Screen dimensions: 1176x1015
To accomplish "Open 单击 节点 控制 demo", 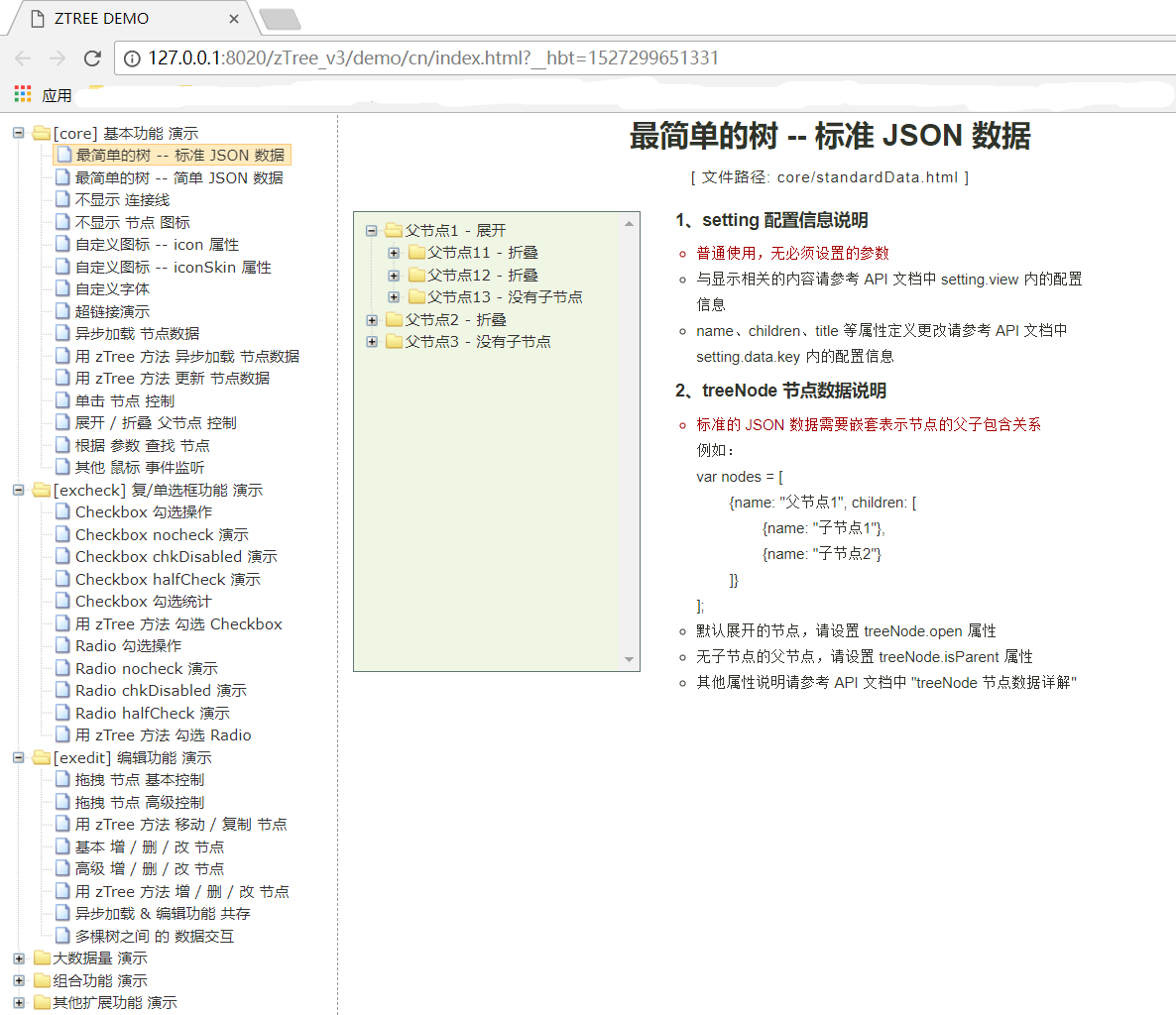I will click(125, 401).
